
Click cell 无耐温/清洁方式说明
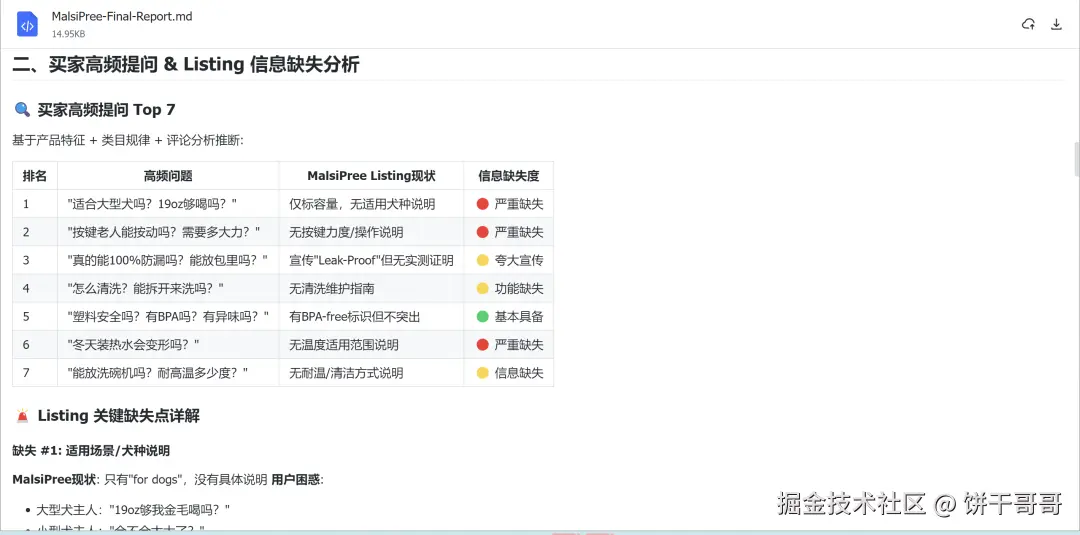click(x=346, y=373)
